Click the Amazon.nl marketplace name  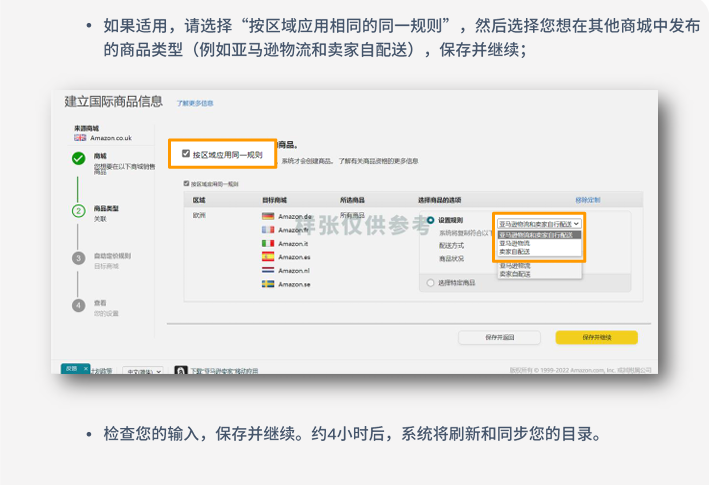[x=294, y=271]
